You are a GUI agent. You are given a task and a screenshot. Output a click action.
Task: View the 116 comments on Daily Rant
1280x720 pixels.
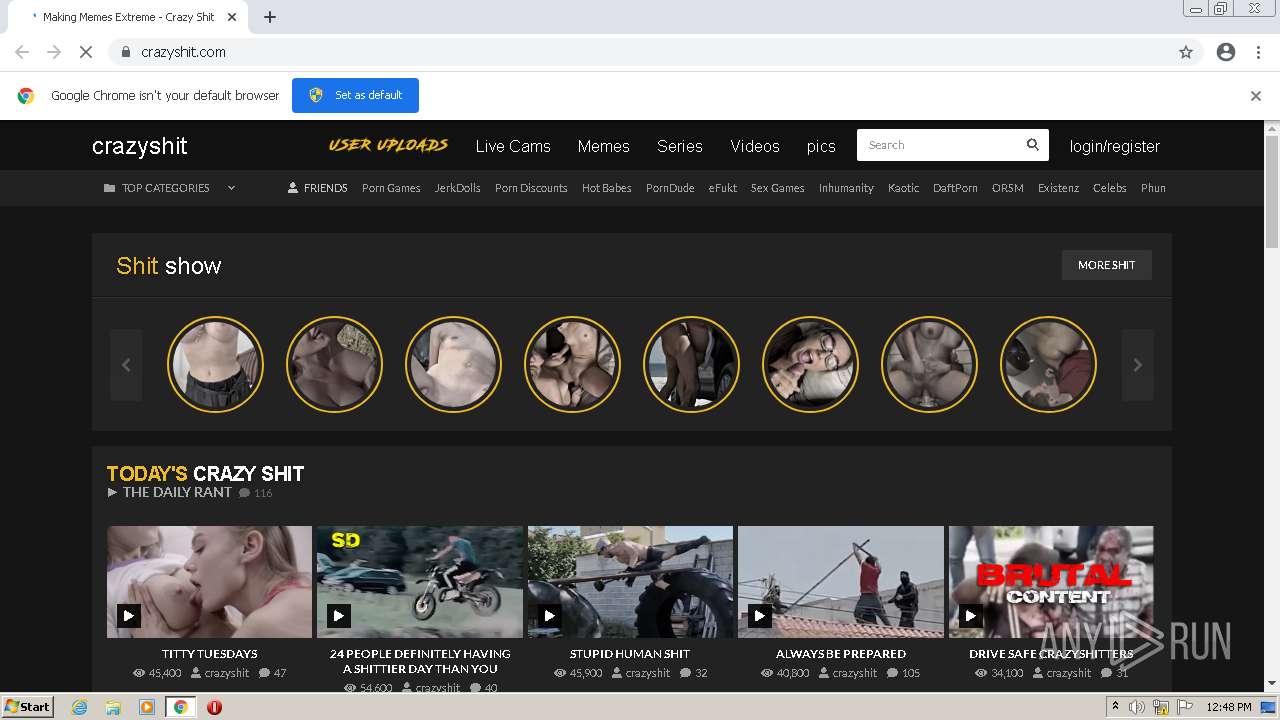(255, 493)
